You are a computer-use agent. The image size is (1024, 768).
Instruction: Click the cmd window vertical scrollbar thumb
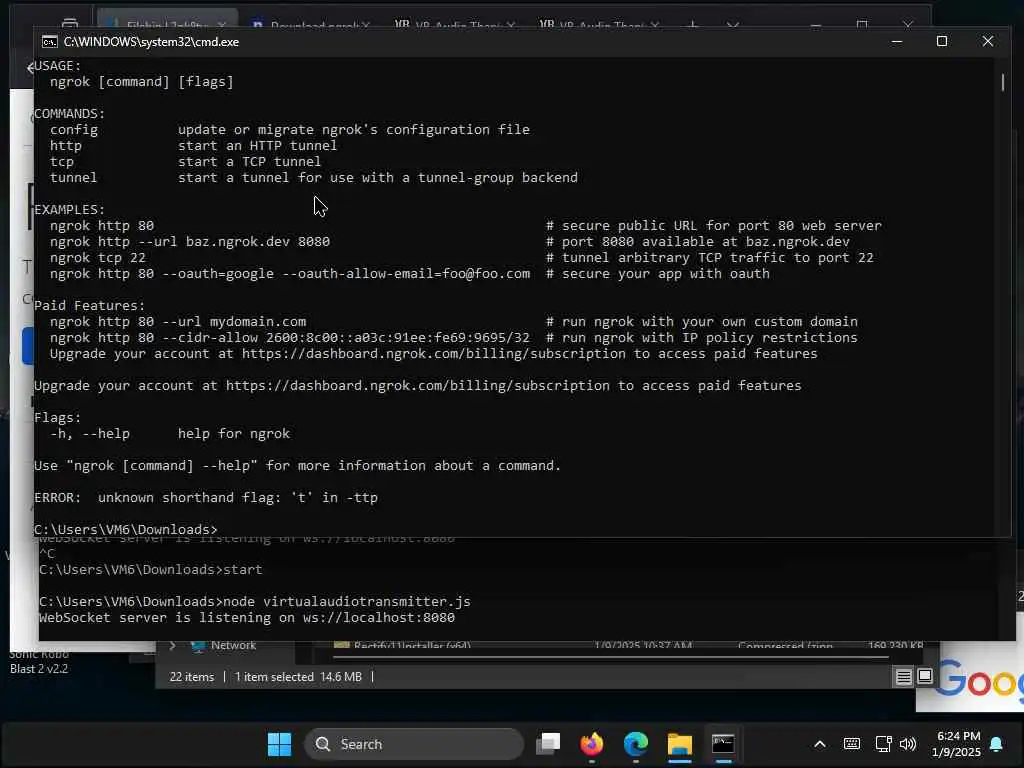point(1003,82)
